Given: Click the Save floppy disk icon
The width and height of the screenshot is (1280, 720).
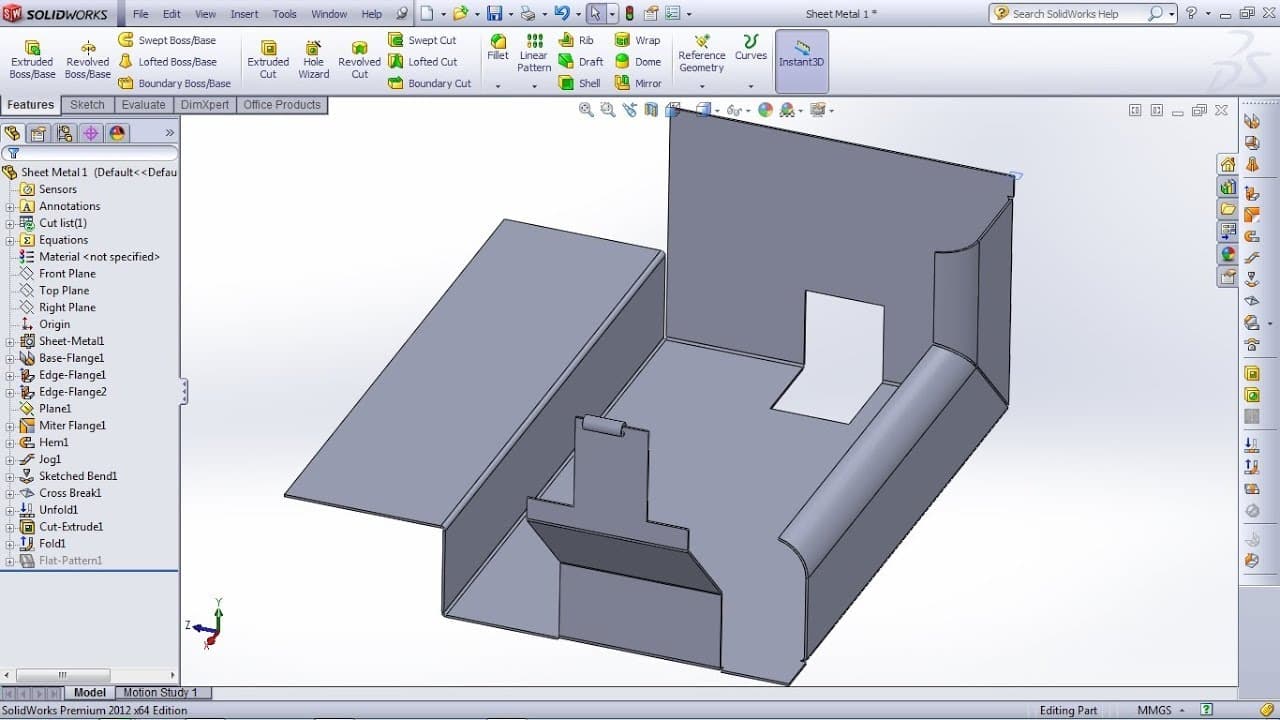Looking at the screenshot, I should click(494, 14).
